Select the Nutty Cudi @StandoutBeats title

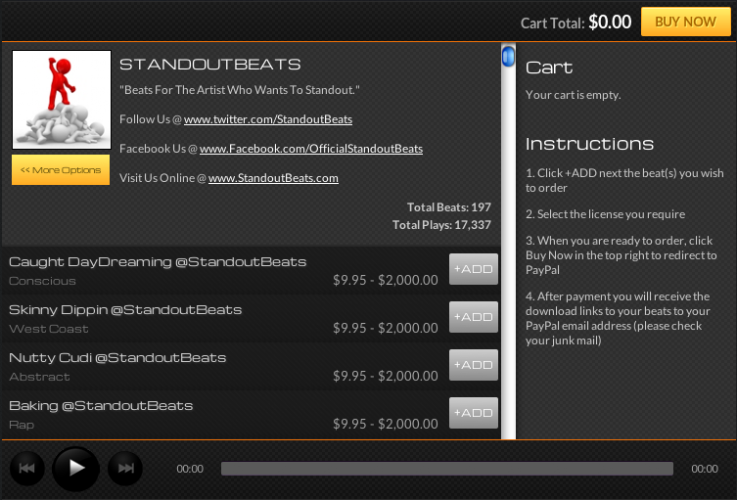tap(118, 358)
